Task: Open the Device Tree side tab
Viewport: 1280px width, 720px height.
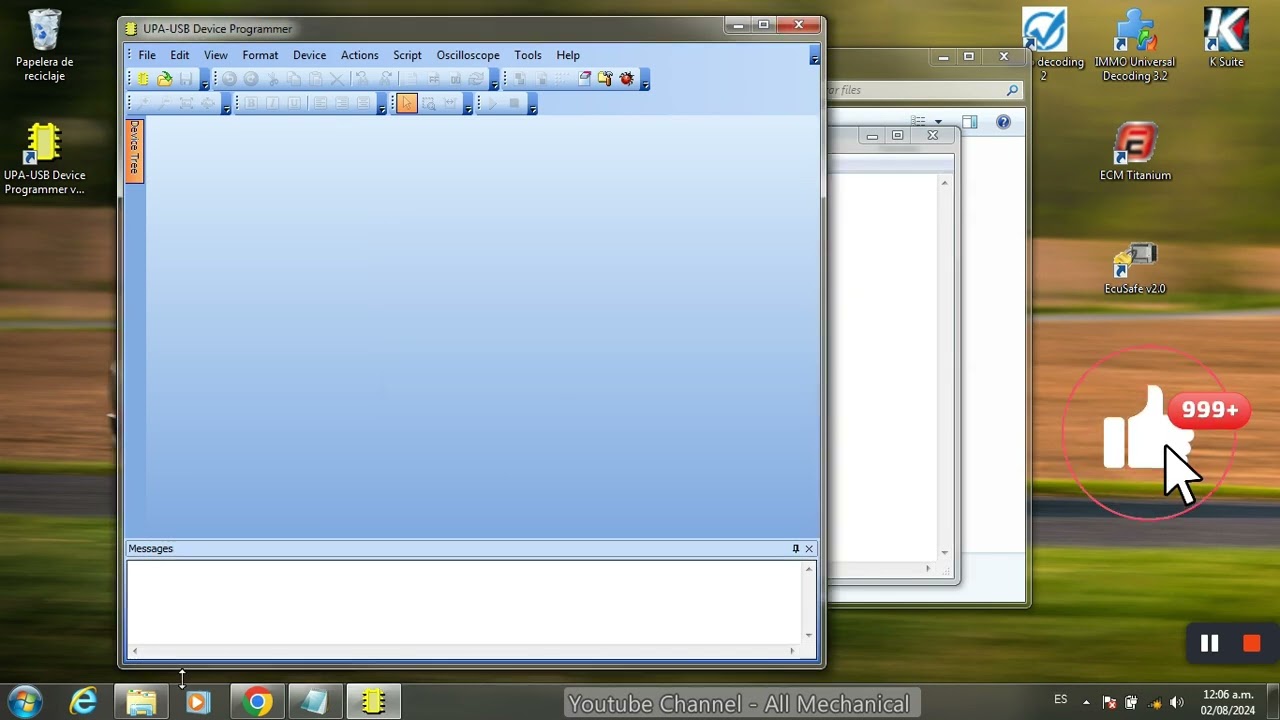Action: [x=134, y=150]
